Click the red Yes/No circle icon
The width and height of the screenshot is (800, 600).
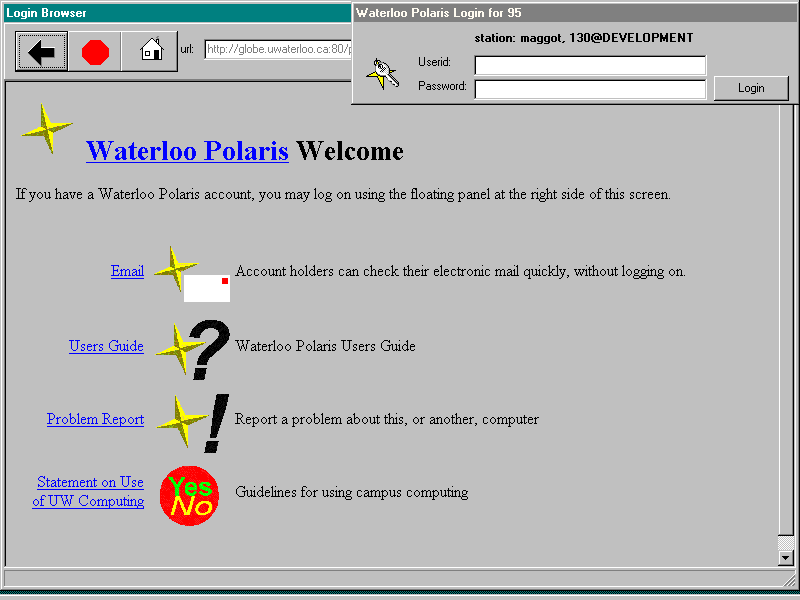[189, 494]
